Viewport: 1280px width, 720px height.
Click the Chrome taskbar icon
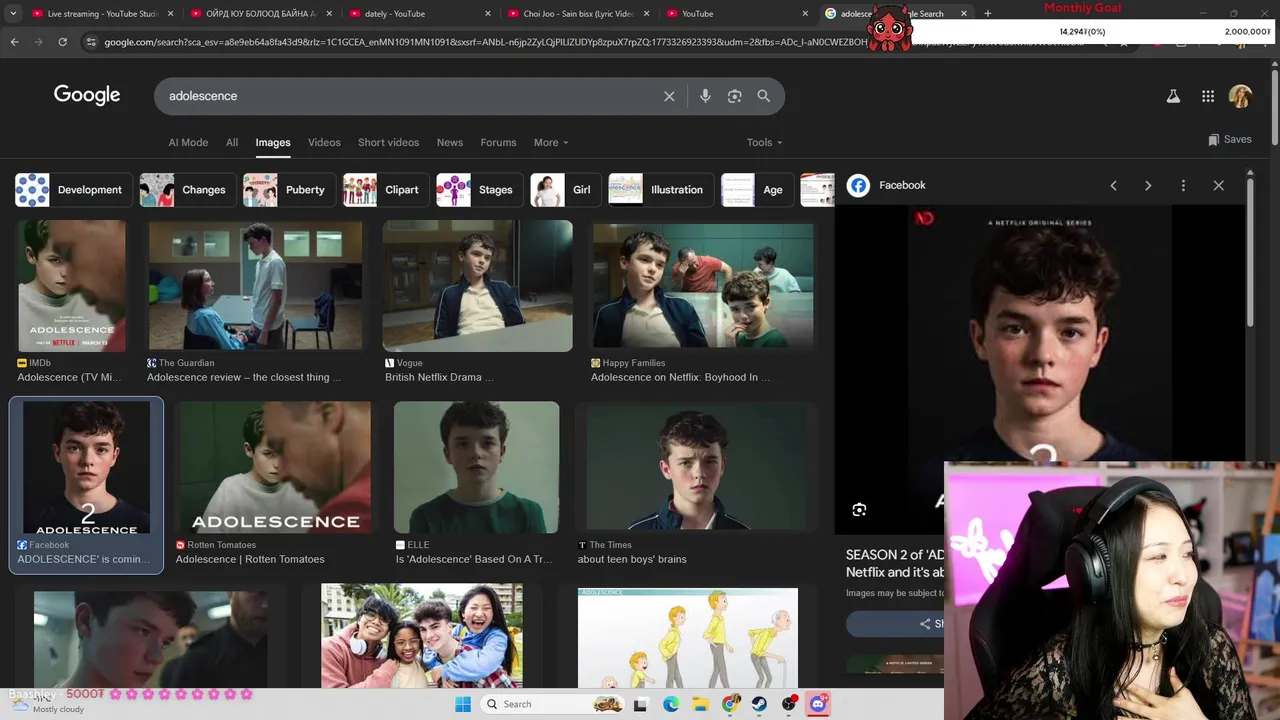pos(731,704)
